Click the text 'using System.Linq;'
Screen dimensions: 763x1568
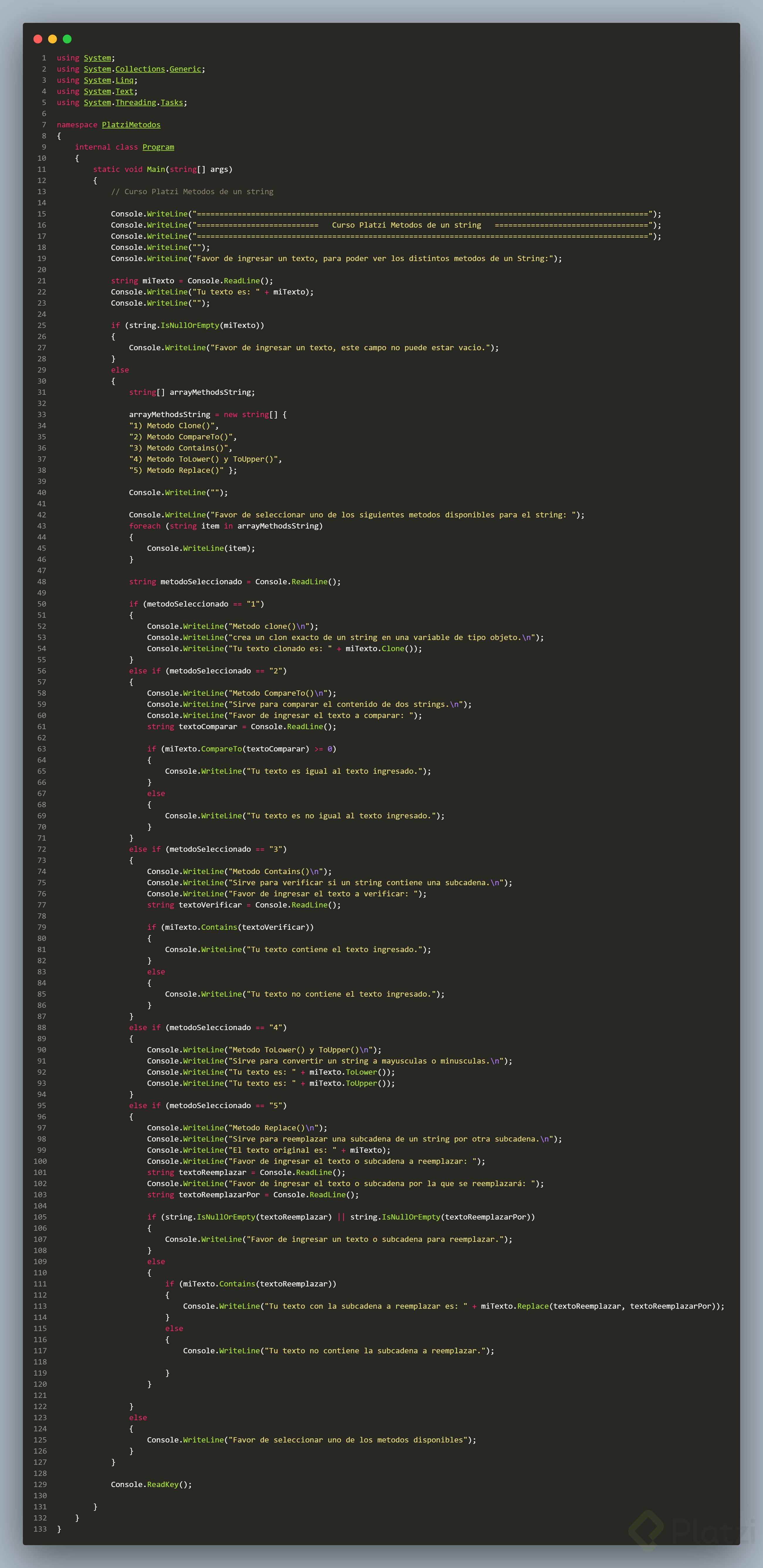97,80
